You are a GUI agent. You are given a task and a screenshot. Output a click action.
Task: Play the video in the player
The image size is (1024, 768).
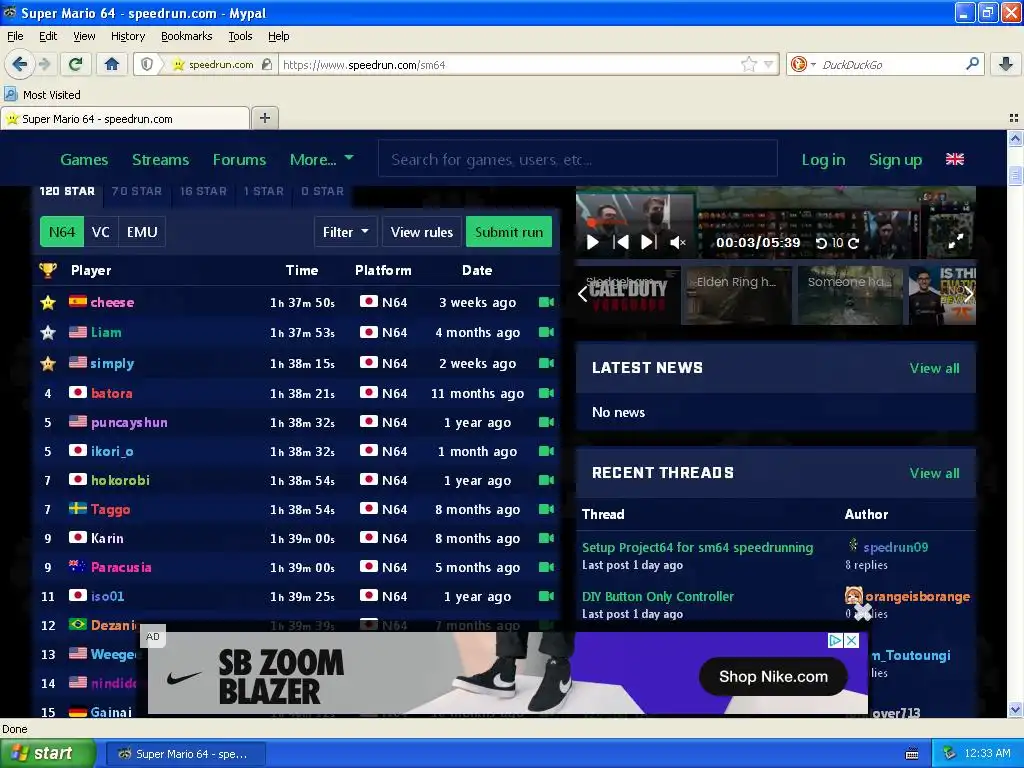[x=593, y=242]
